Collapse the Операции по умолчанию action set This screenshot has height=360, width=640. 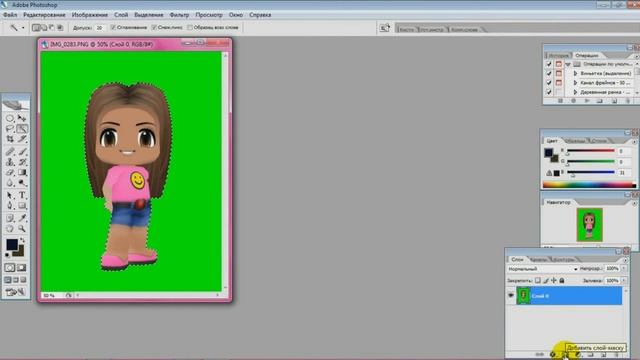coord(568,64)
